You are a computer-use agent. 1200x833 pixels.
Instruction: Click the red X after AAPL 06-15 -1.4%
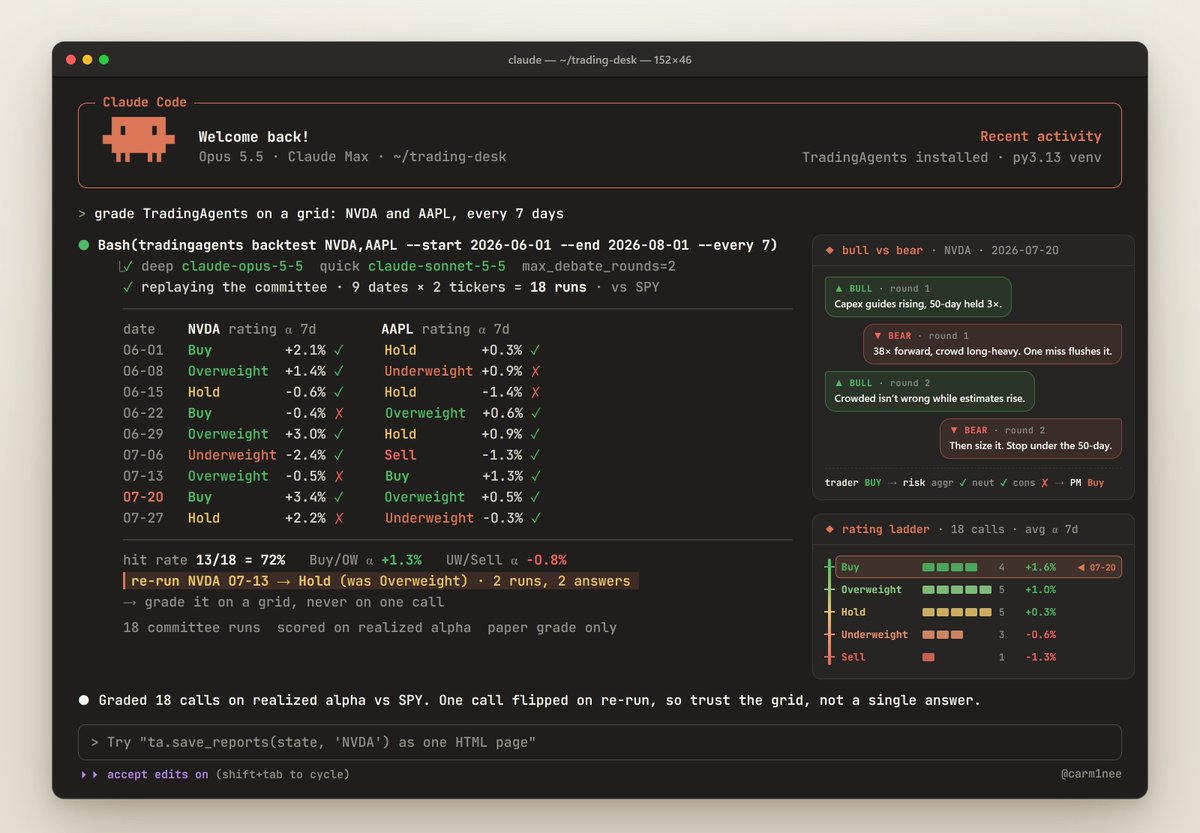[536, 392]
